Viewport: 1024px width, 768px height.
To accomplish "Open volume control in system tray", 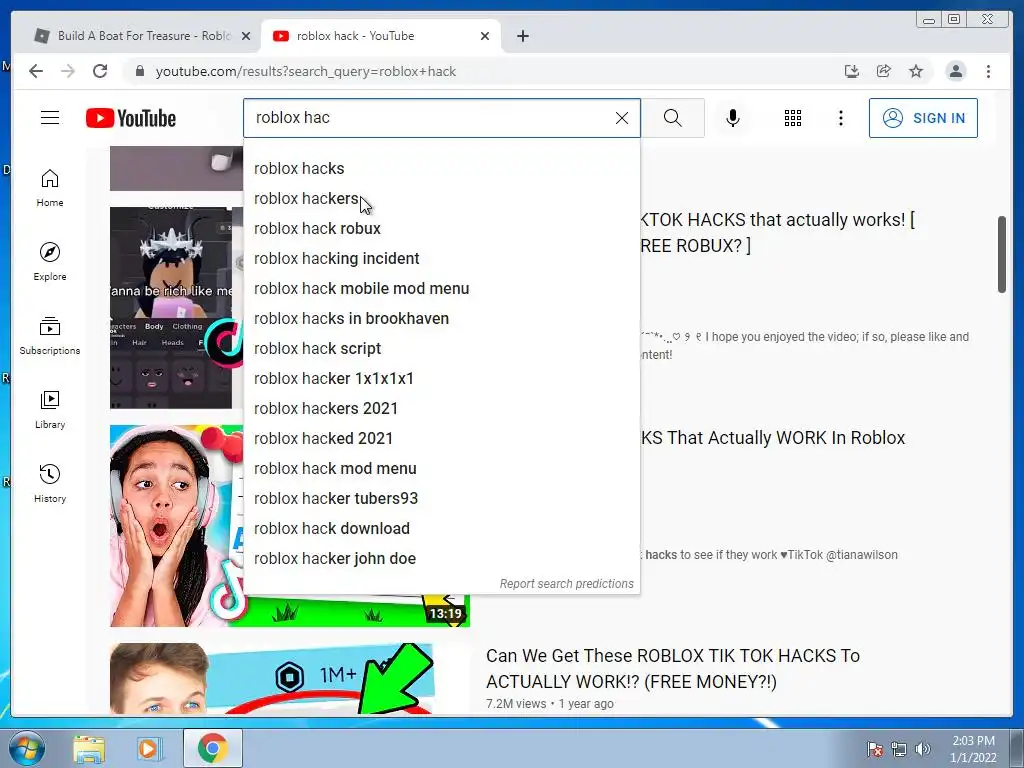I will point(922,749).
